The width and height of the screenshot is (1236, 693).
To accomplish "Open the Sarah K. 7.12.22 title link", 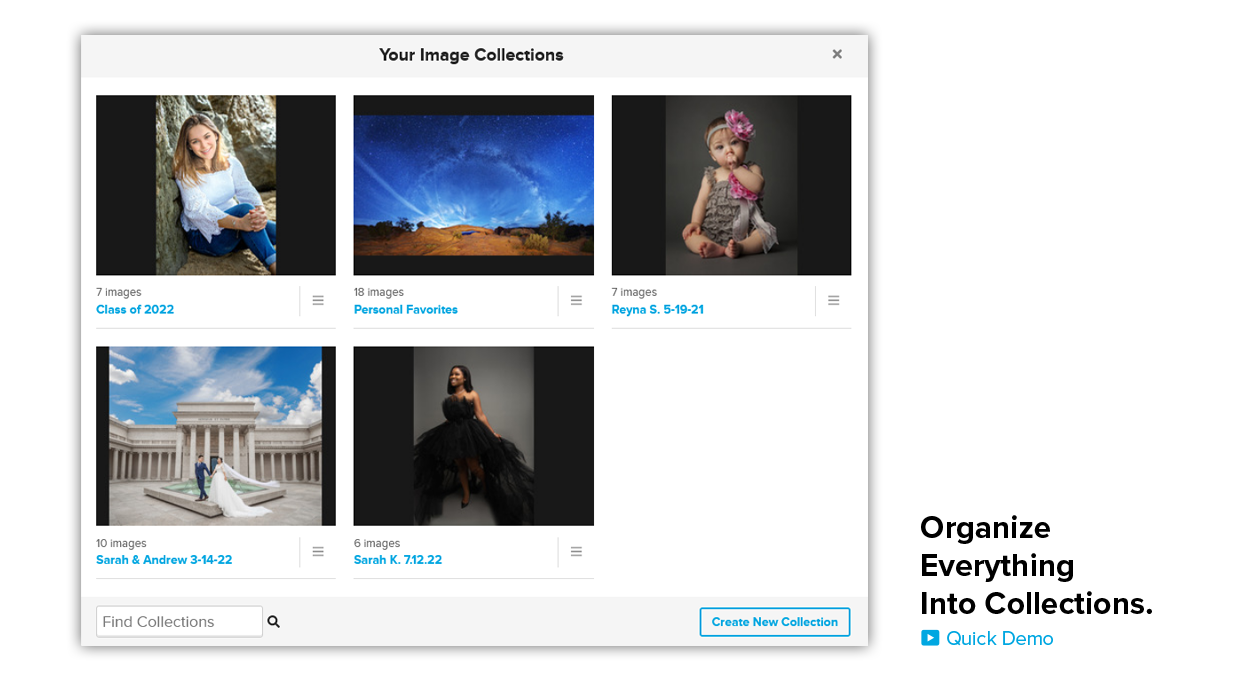I will click(x=398, y=560).
